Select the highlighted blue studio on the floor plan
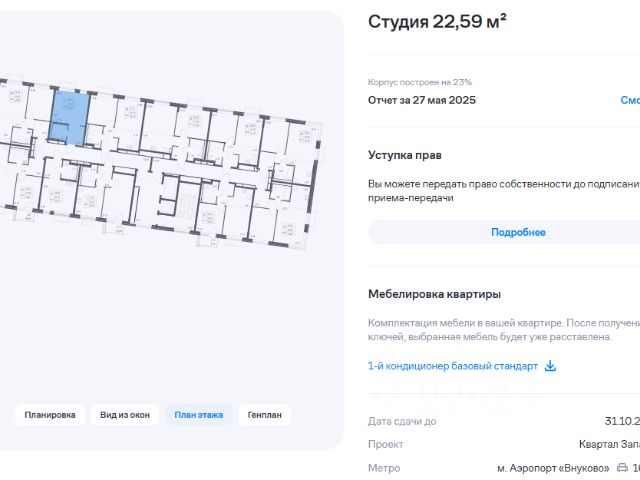This screenshot has height=480, width=640. pyautogui.click(x=69, y=118)
